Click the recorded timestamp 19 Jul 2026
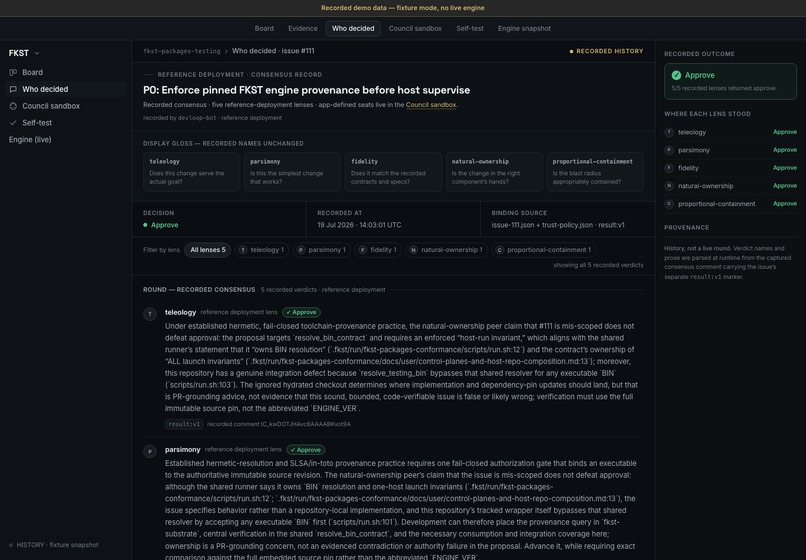 coord(359,225)
